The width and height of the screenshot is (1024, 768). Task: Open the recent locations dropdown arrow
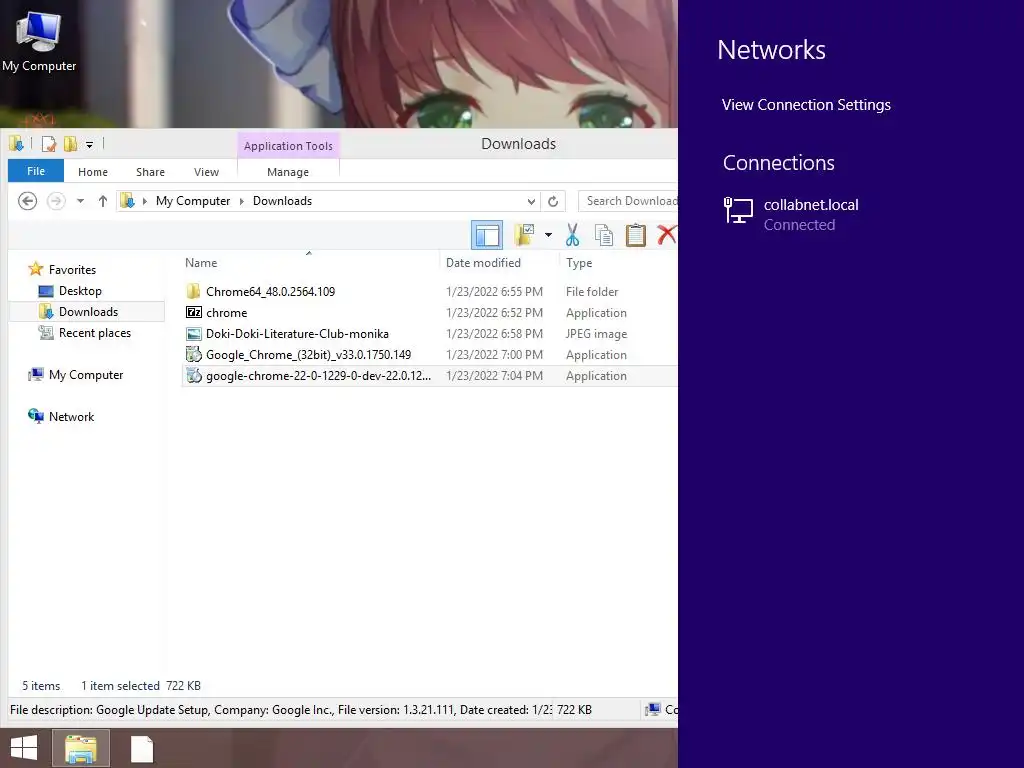pos(80,201)
